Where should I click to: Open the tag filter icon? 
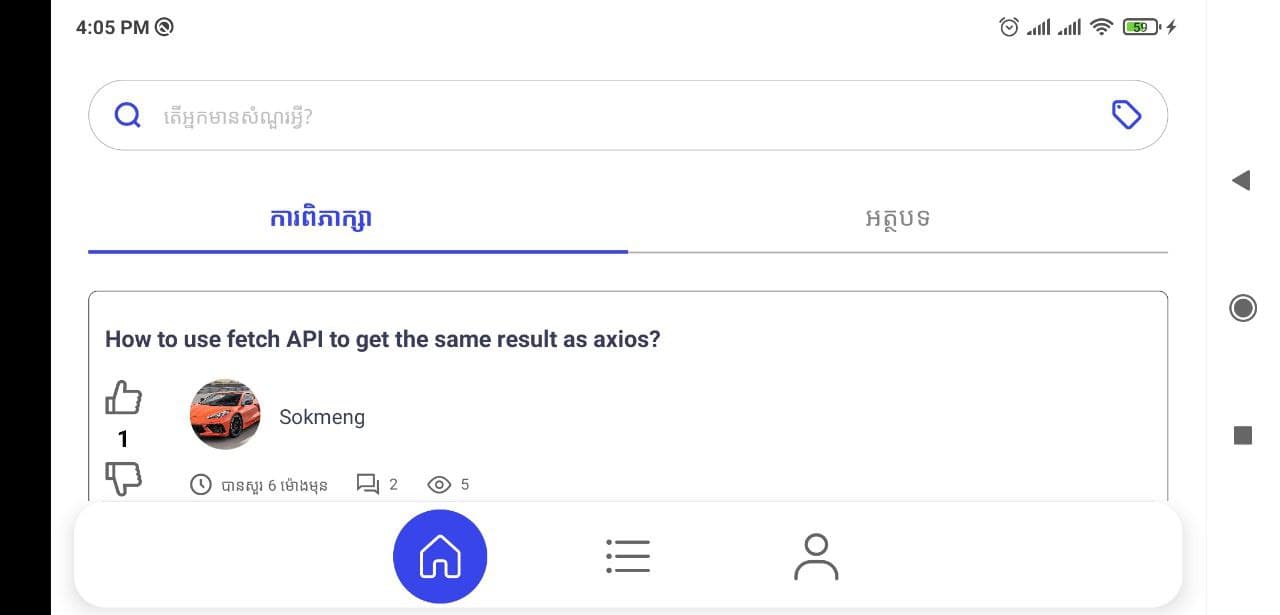(1126, 115)
